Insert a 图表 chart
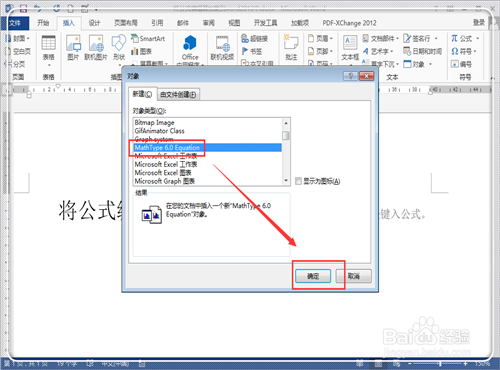500x370 pixels. click(x=142, y=51)
